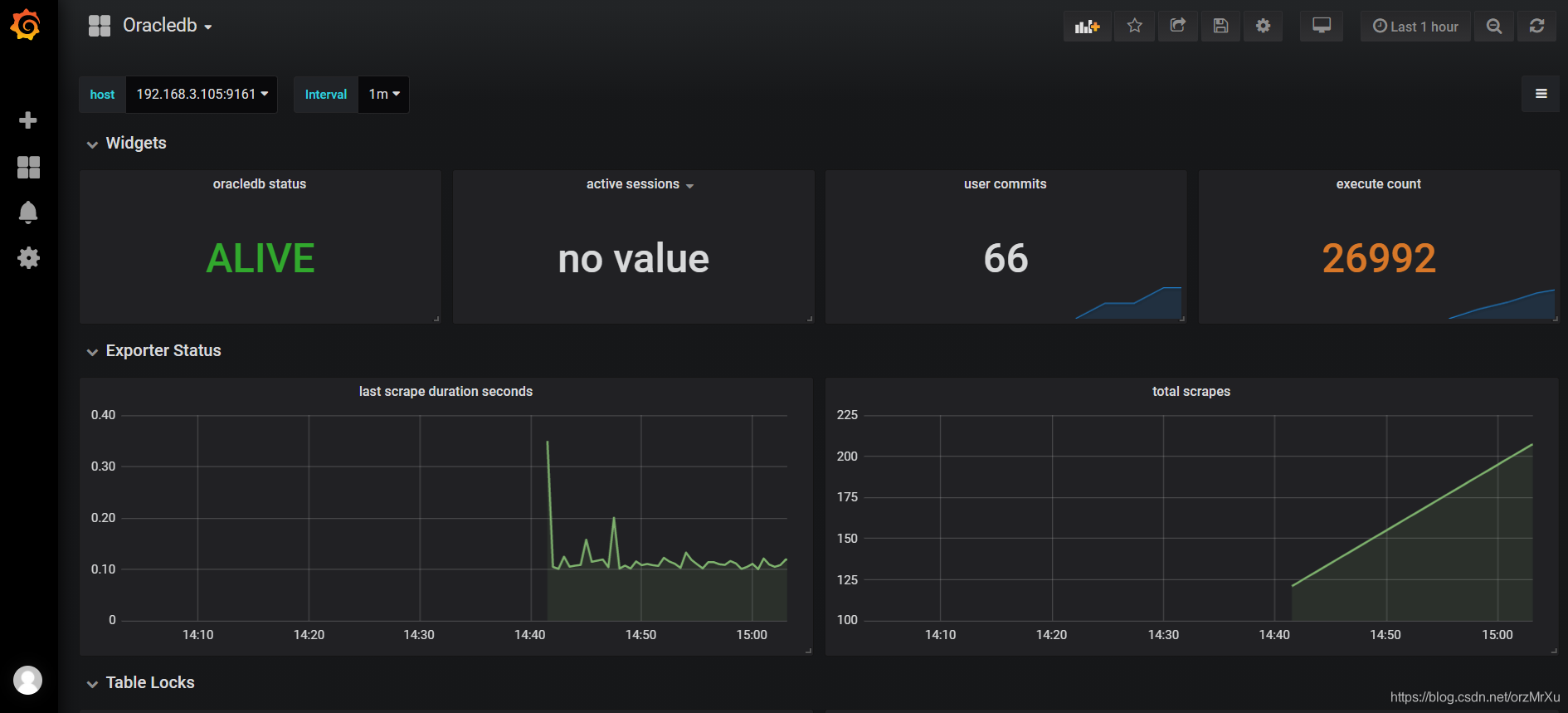Refresh the dashboard
1568x713 pixels.
pos(1536,27)
